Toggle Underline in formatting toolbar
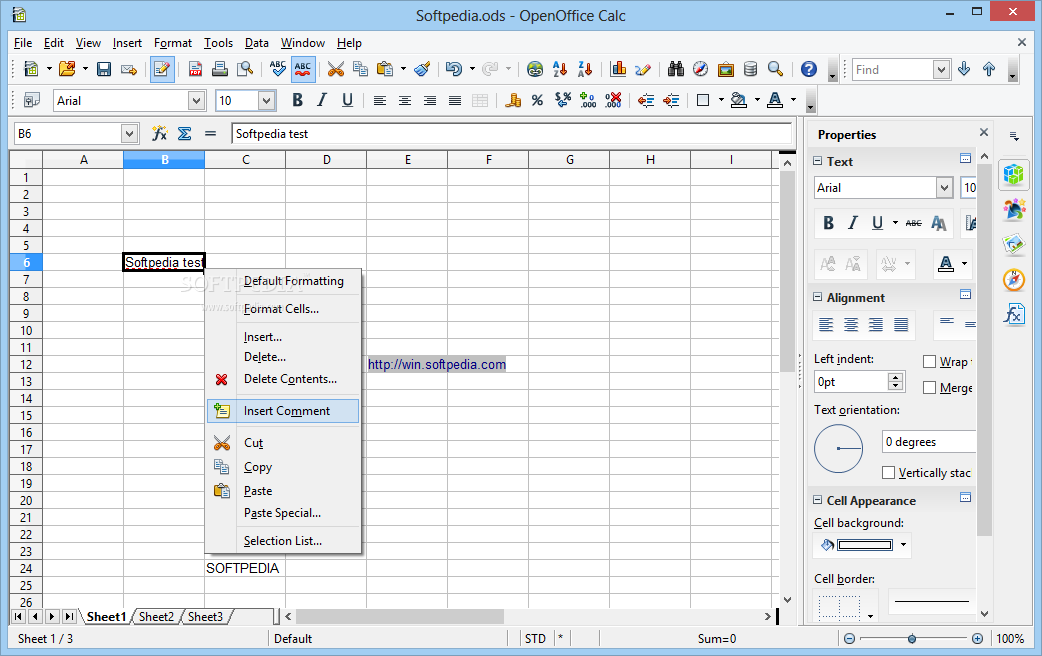This screenshot has height=656, width=1042. 347,100
